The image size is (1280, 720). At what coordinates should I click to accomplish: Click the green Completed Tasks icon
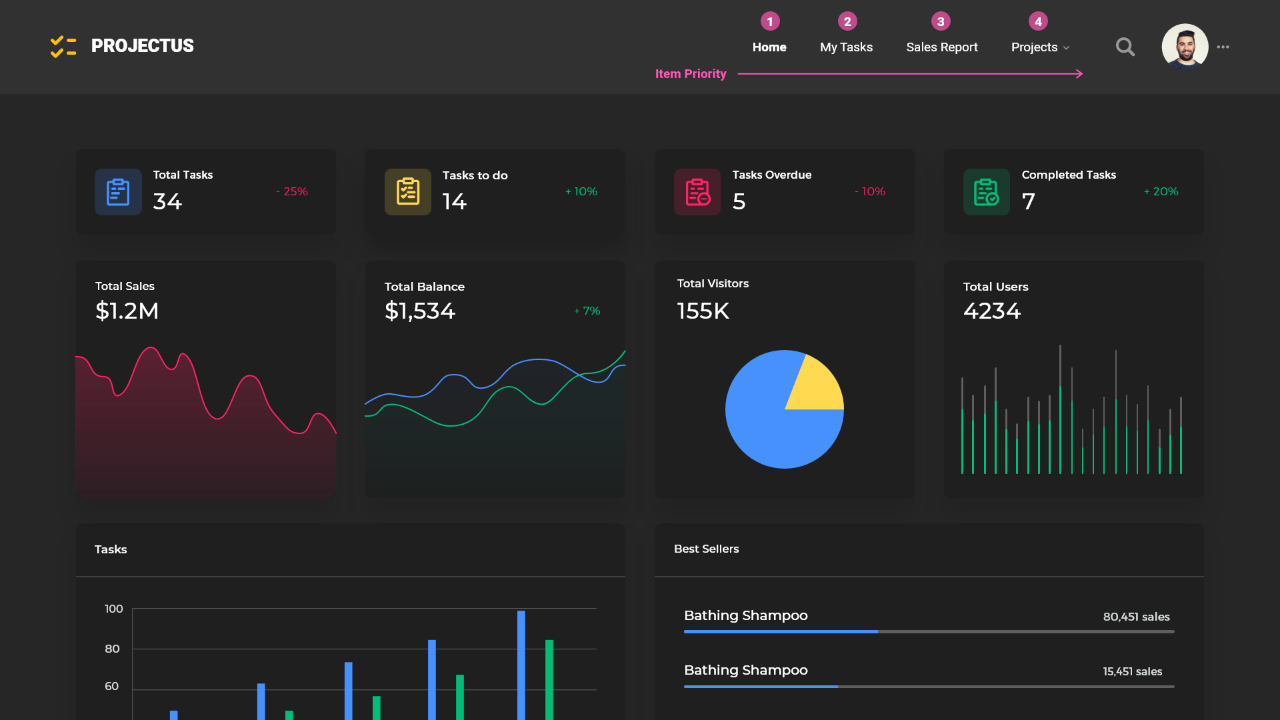pyautogui.click(x=986, y=192)
